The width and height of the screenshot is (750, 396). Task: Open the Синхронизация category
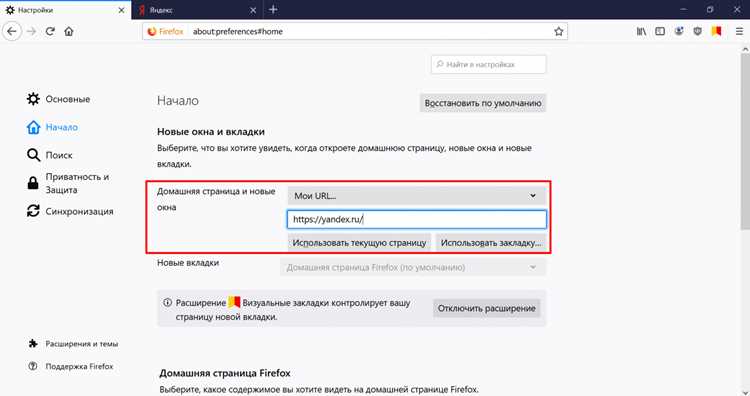tap(70, 211)
